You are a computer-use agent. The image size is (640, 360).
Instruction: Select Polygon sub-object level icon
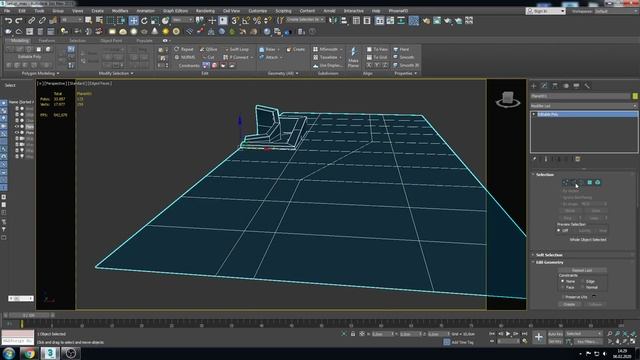pos(589,182)
